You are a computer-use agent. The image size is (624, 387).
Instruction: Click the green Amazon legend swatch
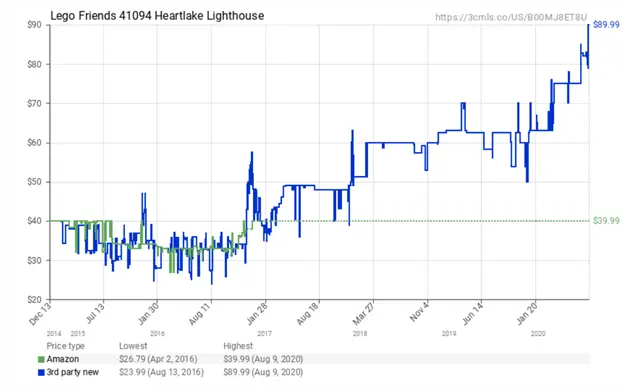point(41,360)
